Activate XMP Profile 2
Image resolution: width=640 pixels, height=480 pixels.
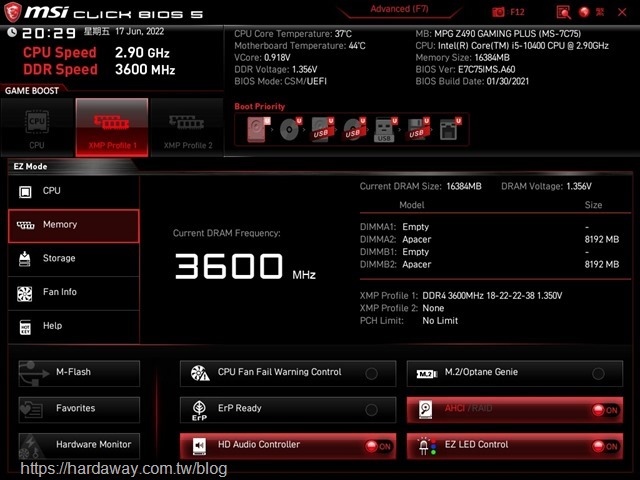(187, 127)
